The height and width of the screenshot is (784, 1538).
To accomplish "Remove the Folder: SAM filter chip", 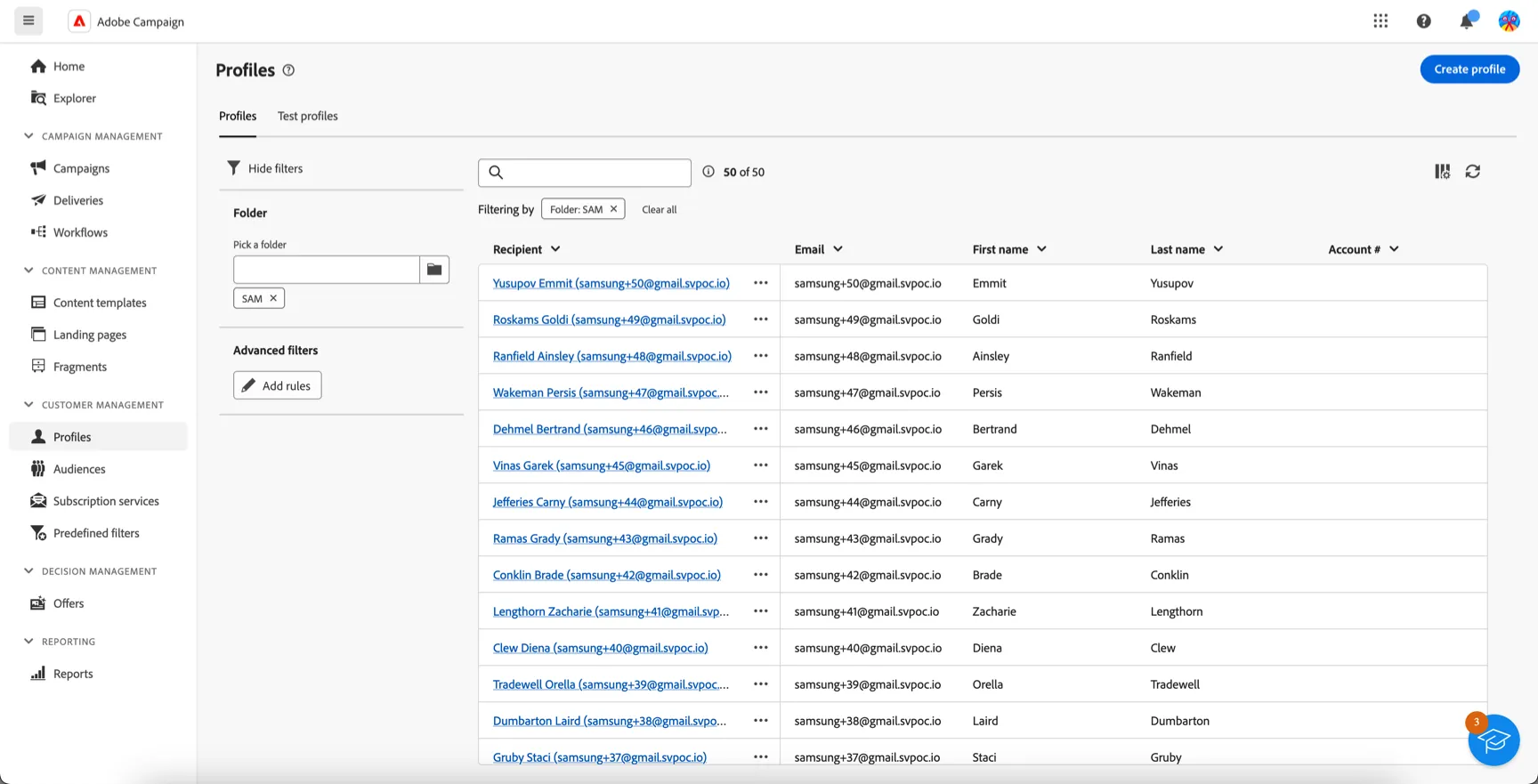I will [x=613, y=209].
